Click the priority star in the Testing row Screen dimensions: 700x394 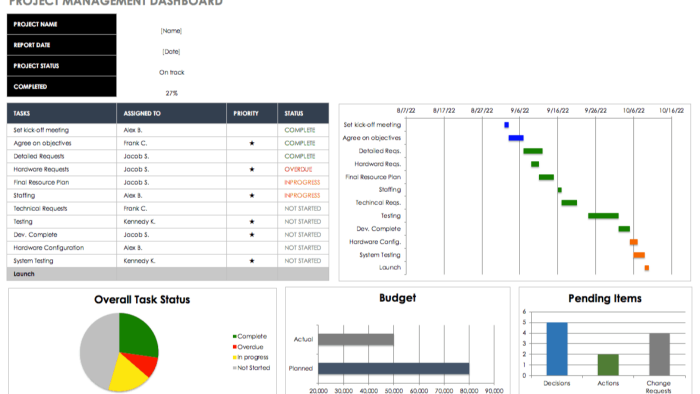[252, 222]
